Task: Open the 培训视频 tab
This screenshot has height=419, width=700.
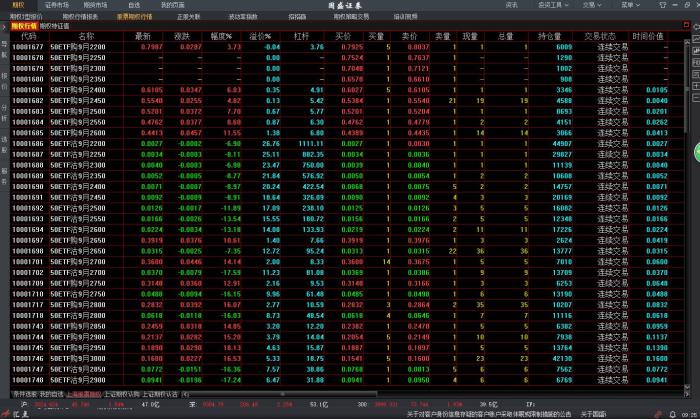Action: click(405, 17)
